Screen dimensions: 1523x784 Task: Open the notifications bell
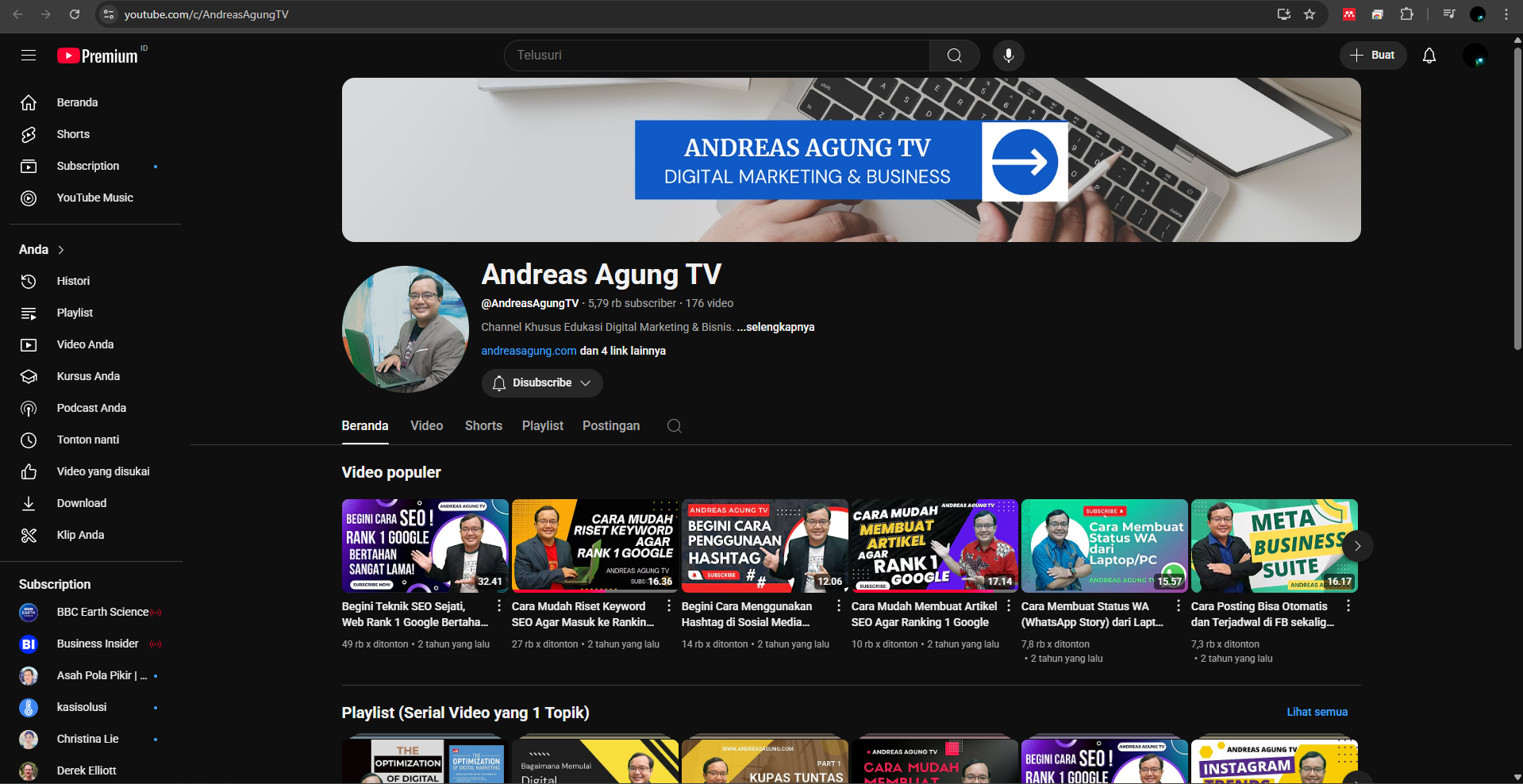(1429, 56)
